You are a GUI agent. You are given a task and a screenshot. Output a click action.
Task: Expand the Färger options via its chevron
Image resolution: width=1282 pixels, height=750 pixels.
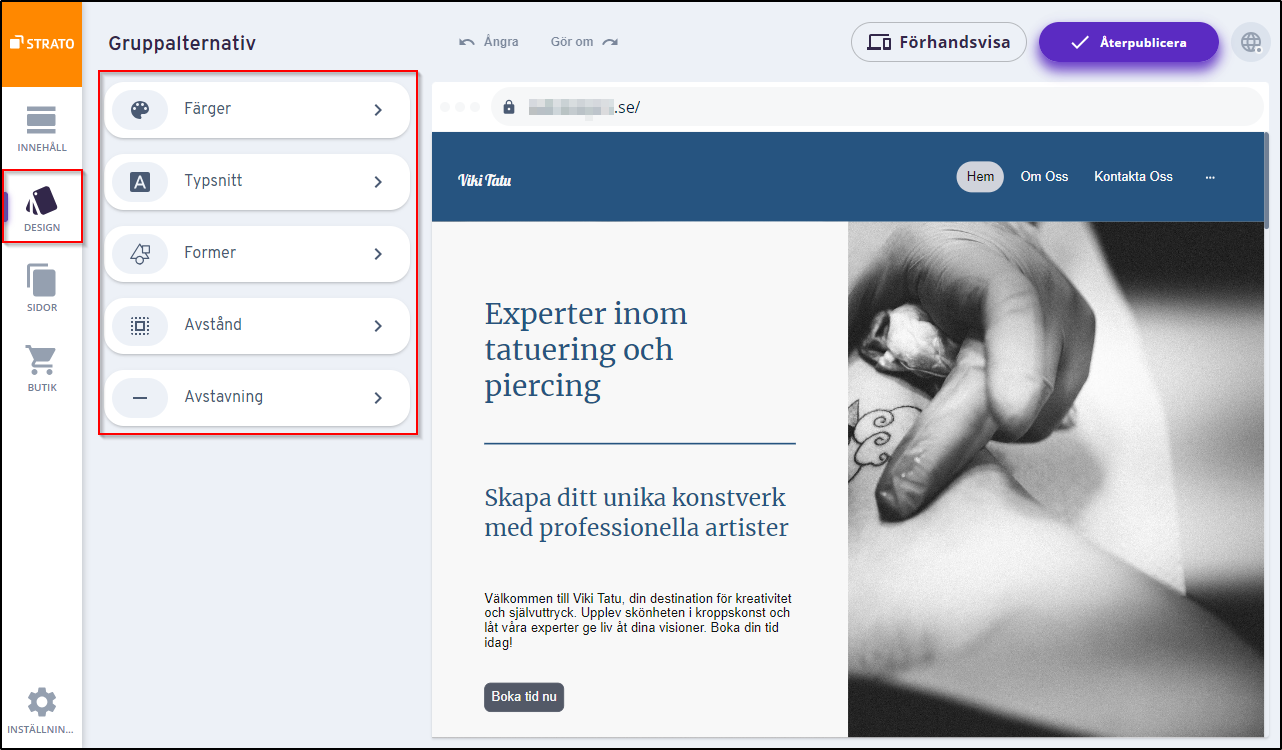coord(378,109)
